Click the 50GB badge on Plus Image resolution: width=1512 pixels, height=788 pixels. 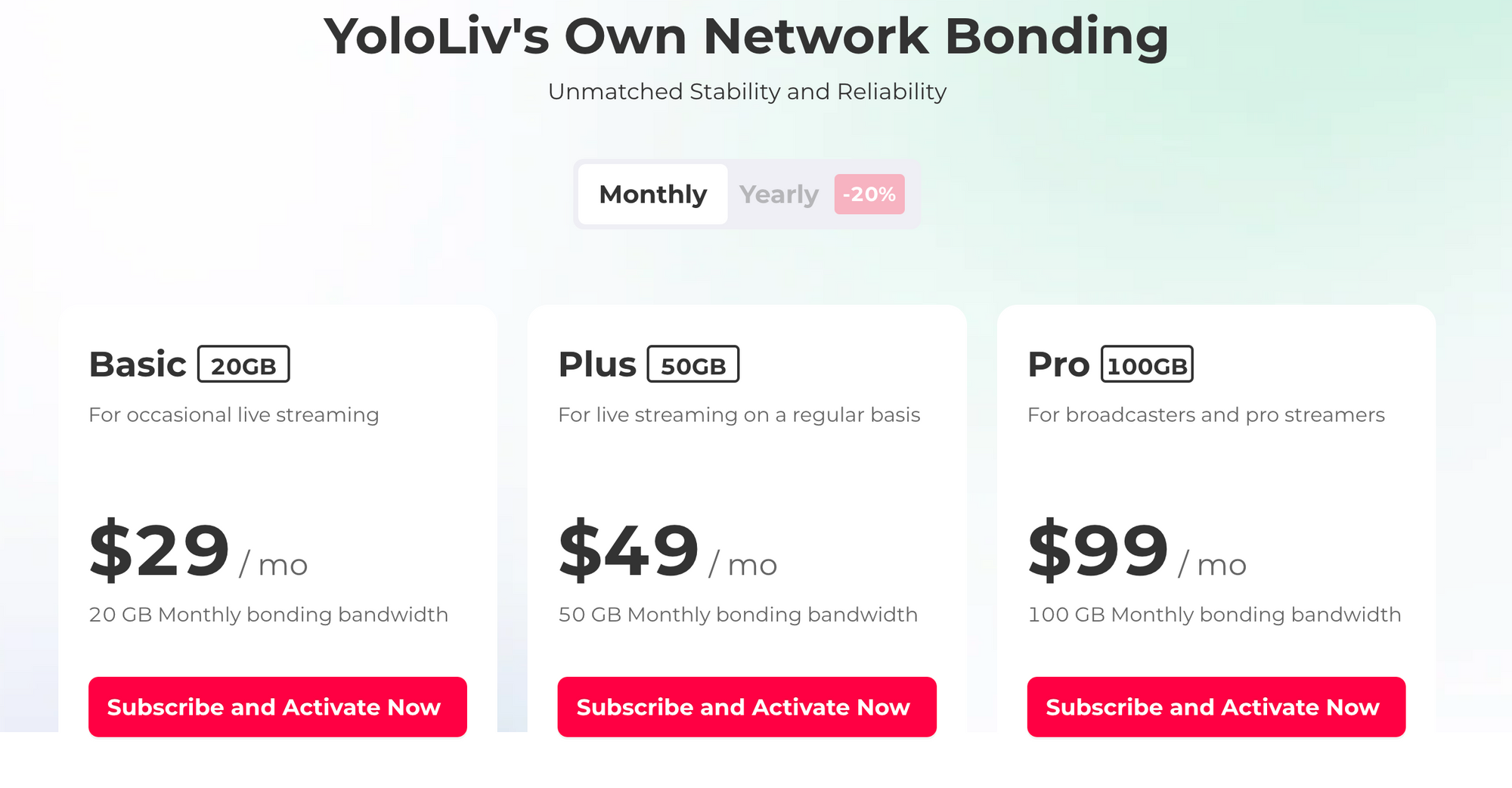693,365
